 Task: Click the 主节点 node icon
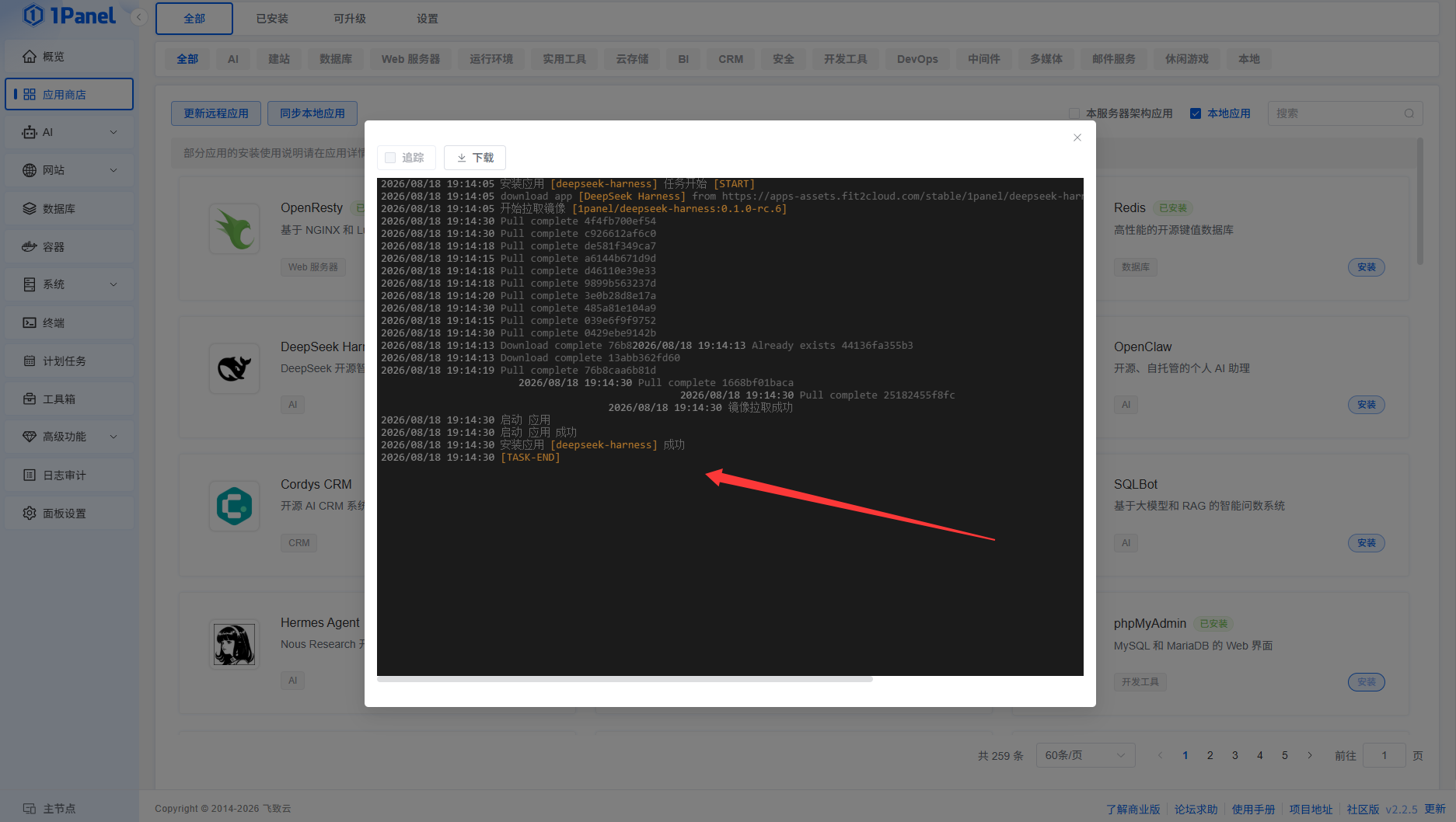tap(30, 808)
